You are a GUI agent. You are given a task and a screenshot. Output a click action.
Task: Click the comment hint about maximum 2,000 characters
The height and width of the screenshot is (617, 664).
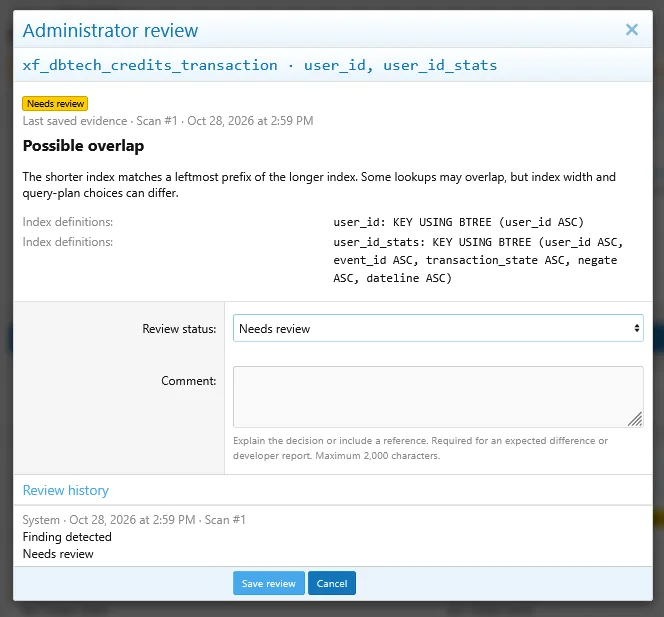tap(420, 448)
